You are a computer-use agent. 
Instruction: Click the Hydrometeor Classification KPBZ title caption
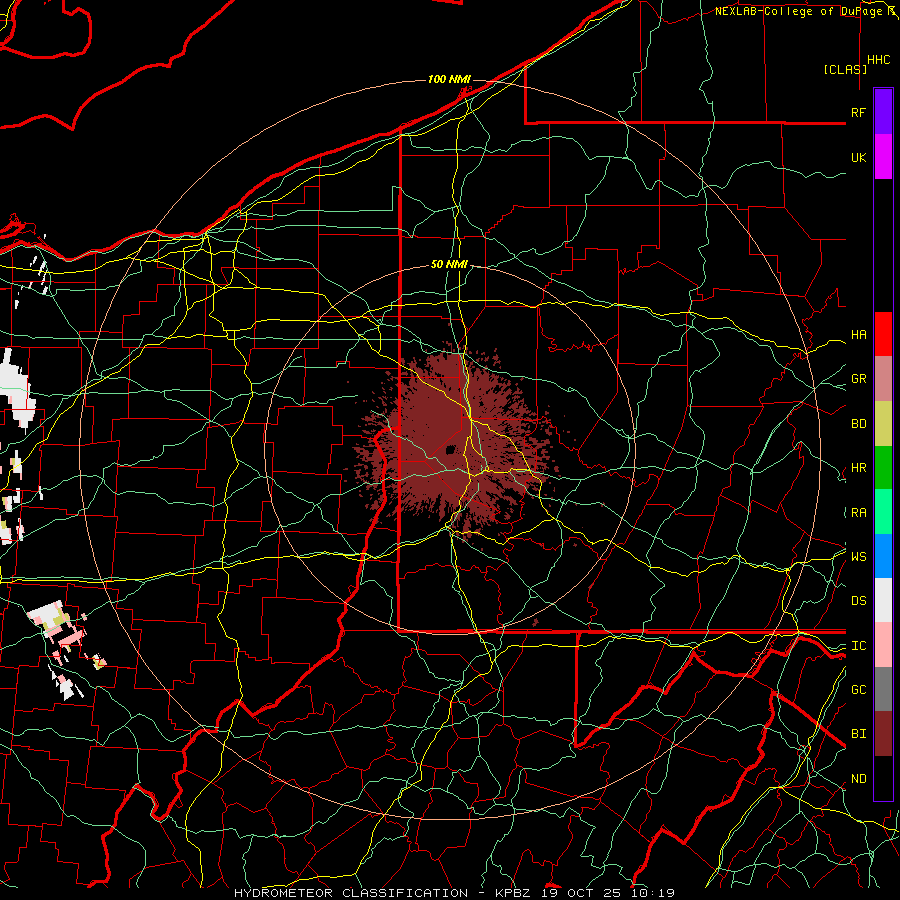pos(454,893)
